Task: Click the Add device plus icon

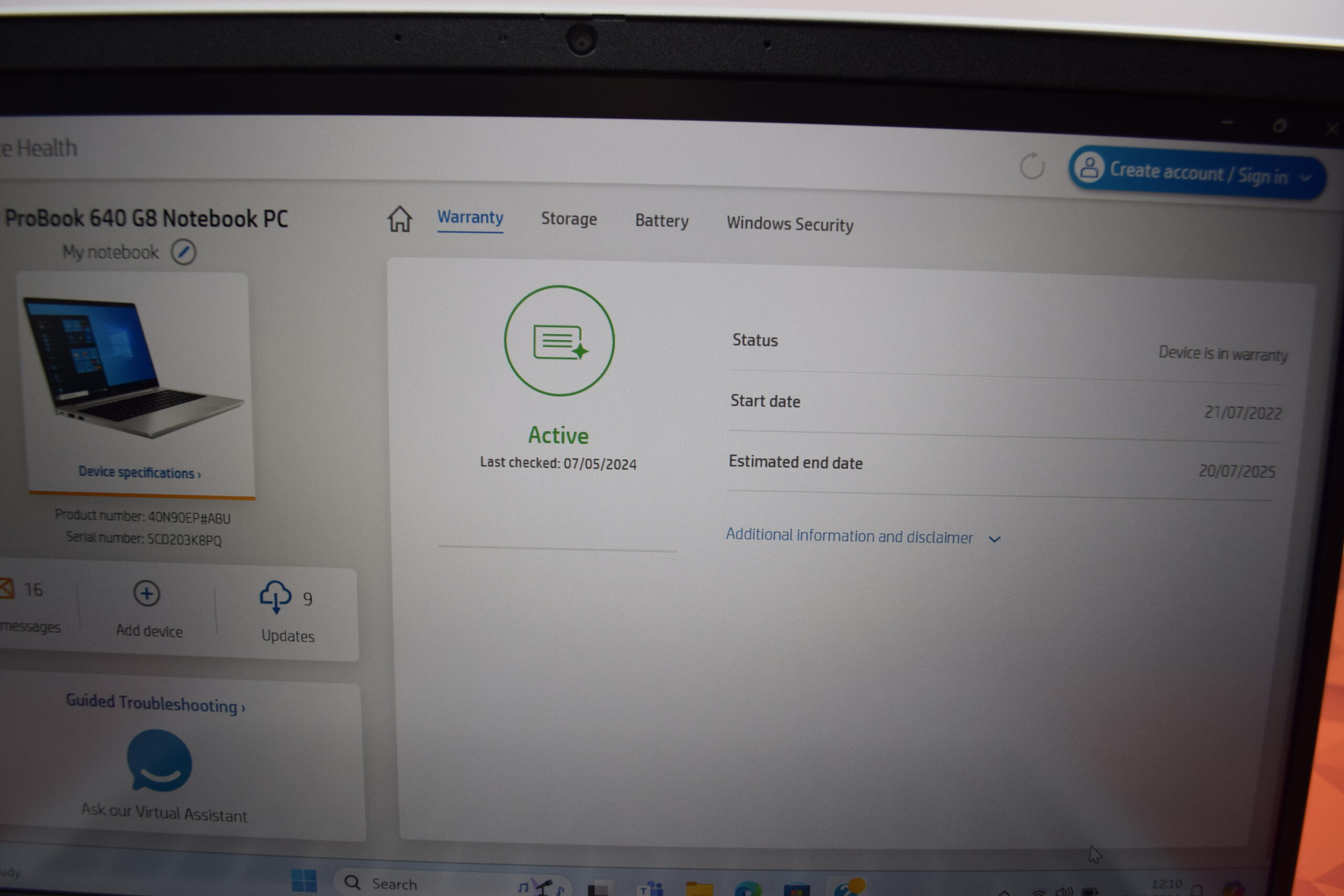Action: [147, 594]
